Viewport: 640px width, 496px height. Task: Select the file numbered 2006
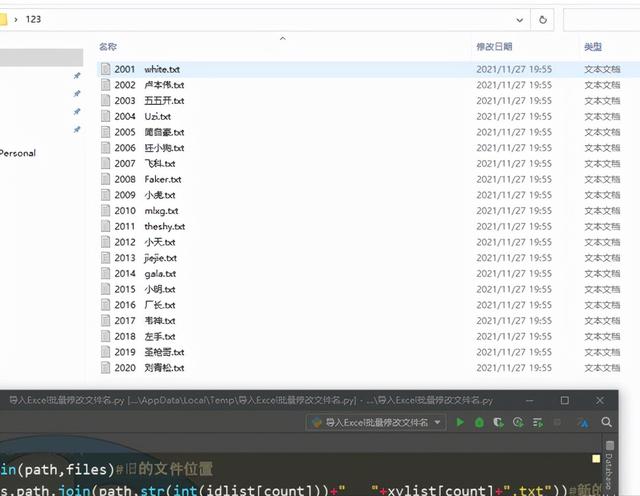[149, 148]
